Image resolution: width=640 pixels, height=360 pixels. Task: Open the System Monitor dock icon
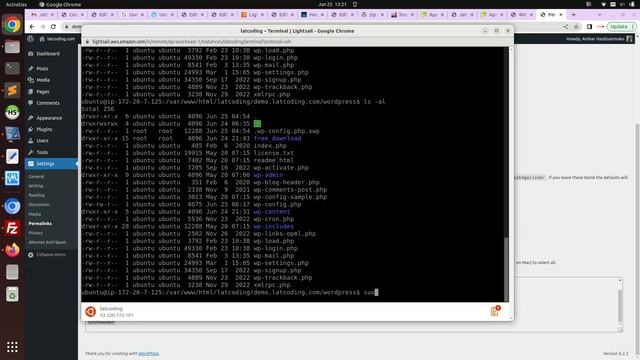[x=12, y=178]
